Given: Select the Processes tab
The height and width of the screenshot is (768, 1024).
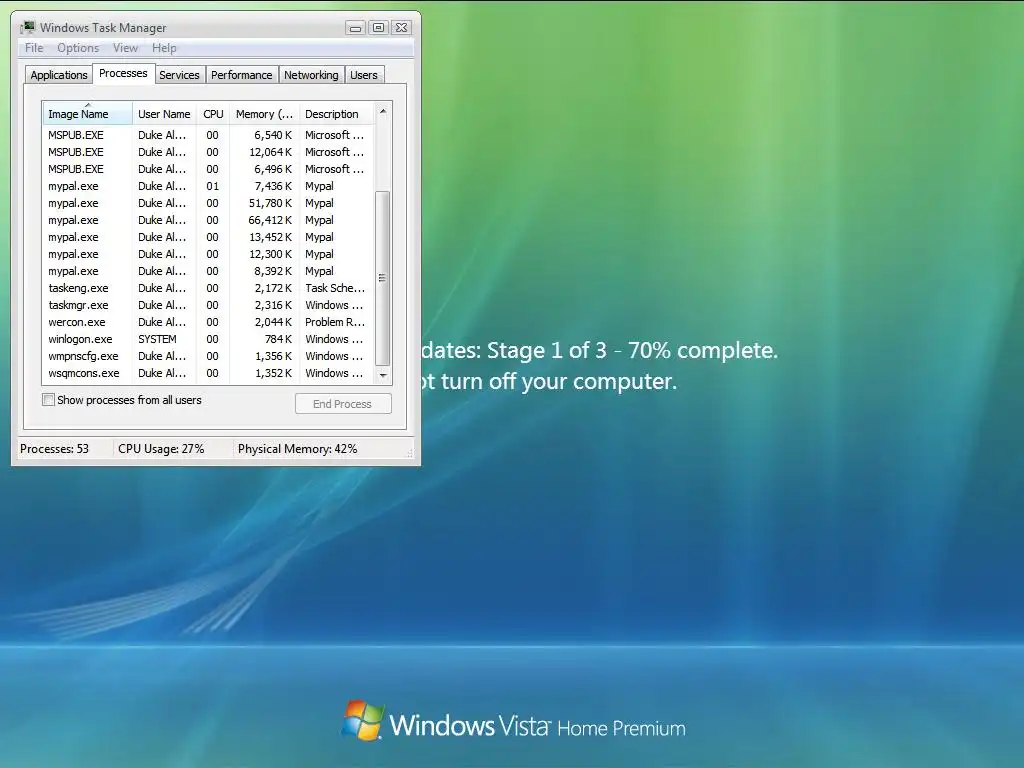Looking at the screenshot, I should tap(123, 73).
